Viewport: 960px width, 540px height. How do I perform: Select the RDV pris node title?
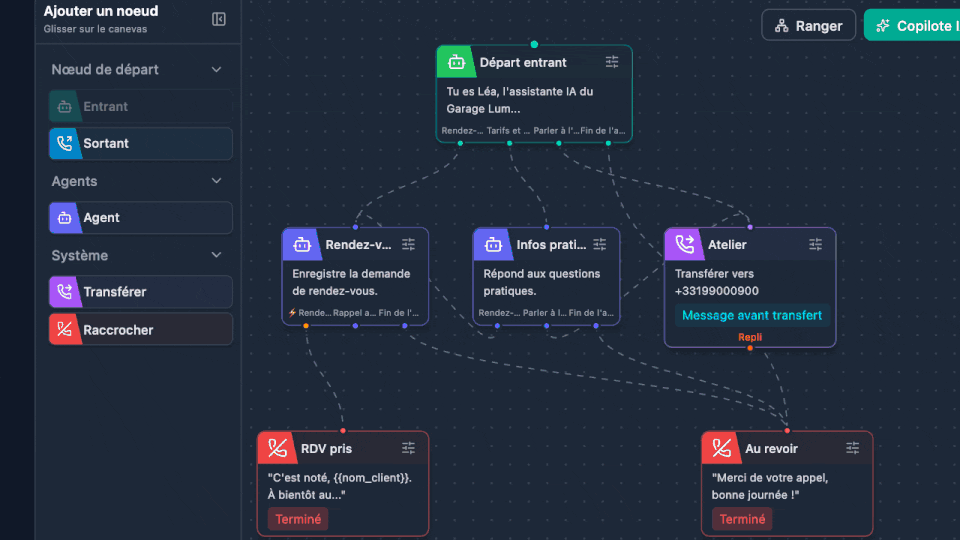click(326, 449)
